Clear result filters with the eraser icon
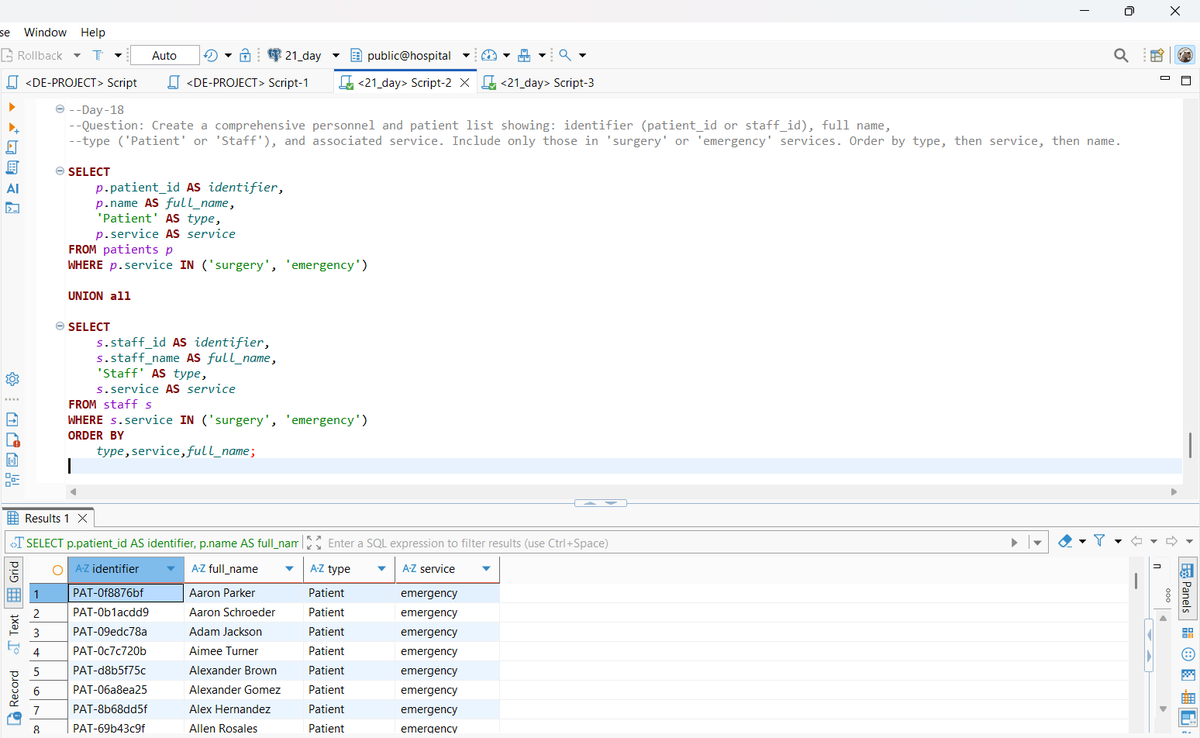 pyautogui.click(x=1066, y=541)
